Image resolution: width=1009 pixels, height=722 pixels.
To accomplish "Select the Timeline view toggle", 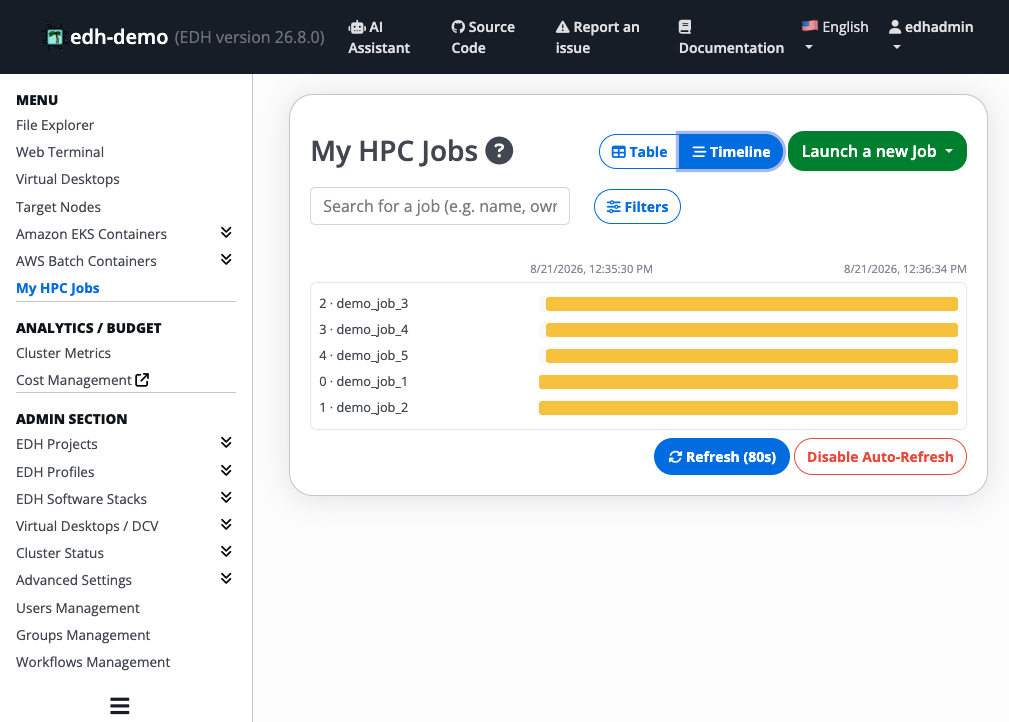I will 730,151.
